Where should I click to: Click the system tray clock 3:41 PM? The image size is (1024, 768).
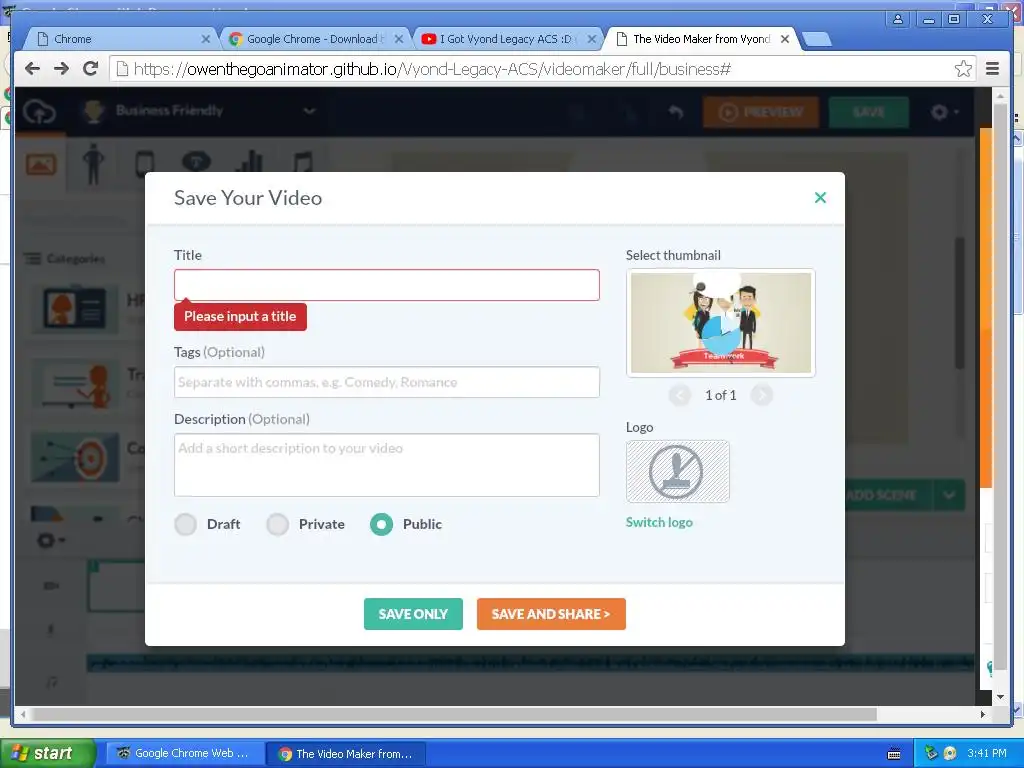pyautogui.click(x=987, y=753)
